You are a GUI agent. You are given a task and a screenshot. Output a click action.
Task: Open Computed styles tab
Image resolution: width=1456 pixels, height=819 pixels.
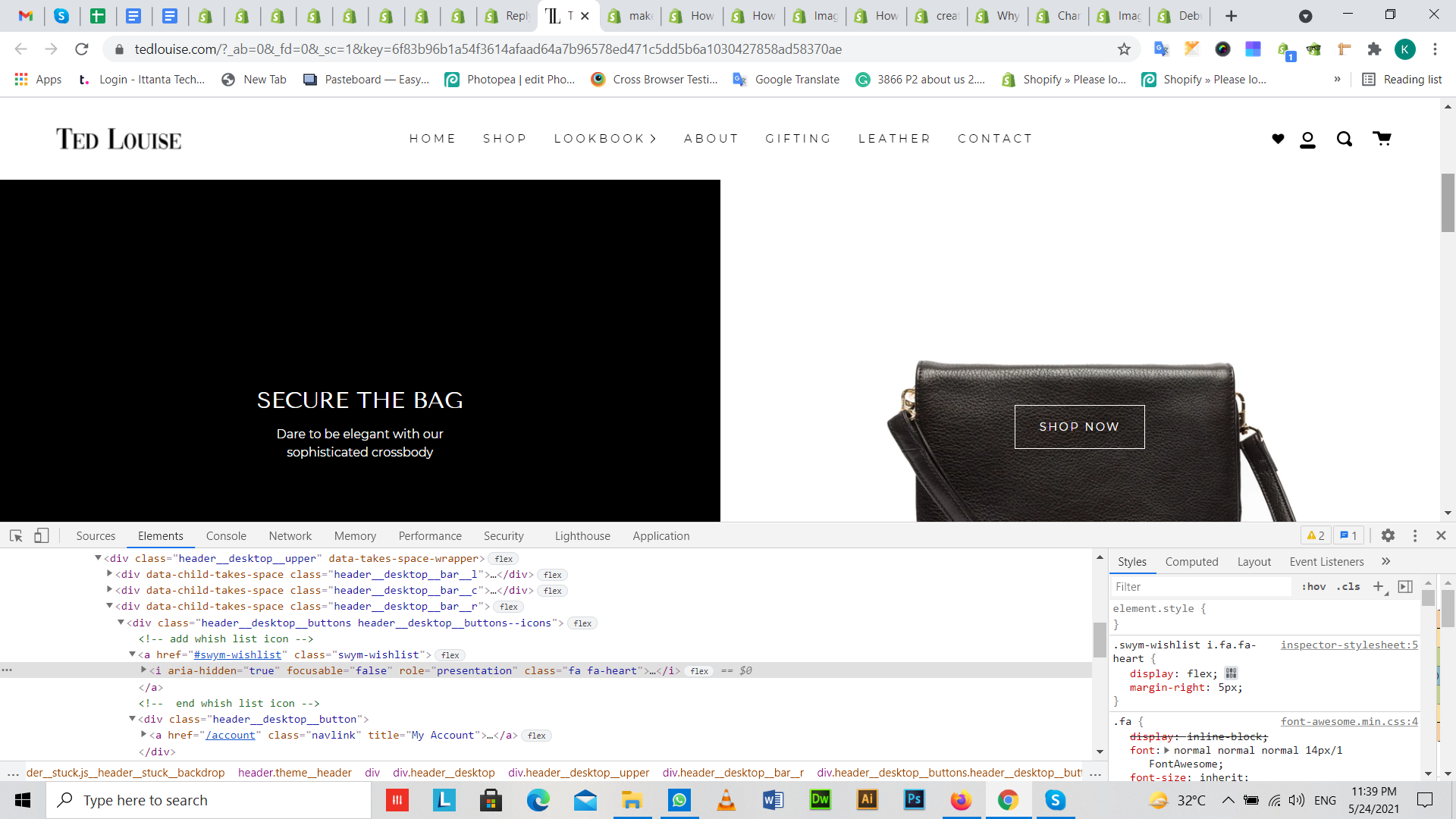1191,562
